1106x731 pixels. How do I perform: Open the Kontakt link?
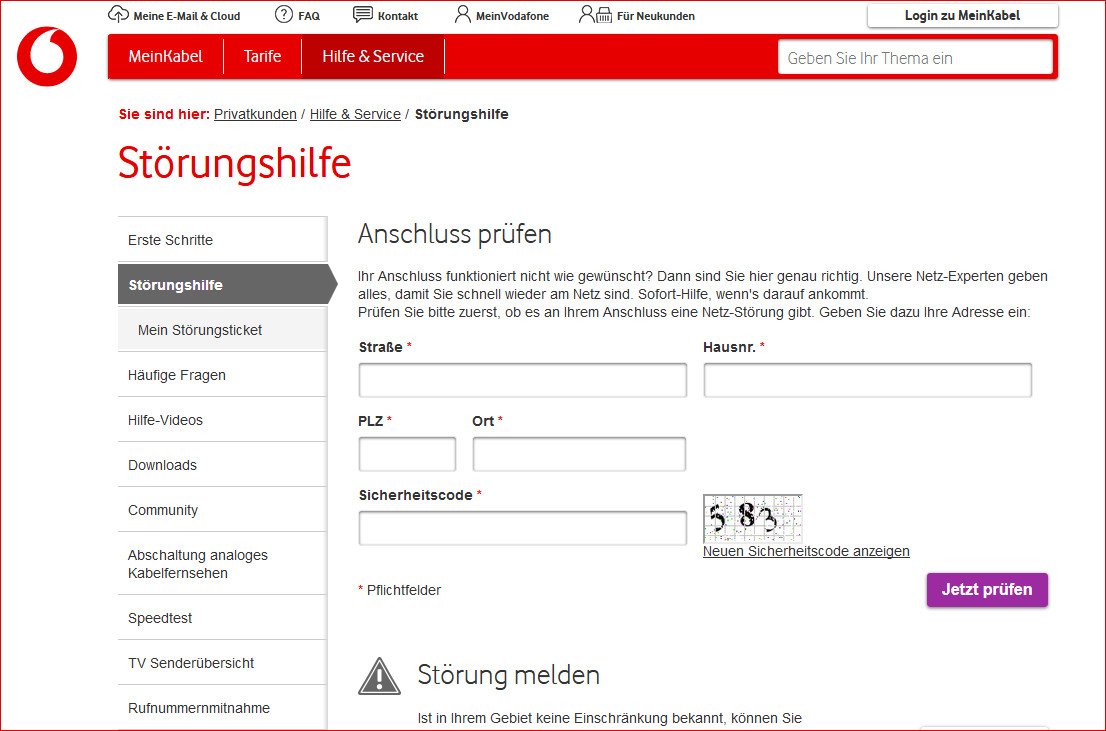point(398,16)
